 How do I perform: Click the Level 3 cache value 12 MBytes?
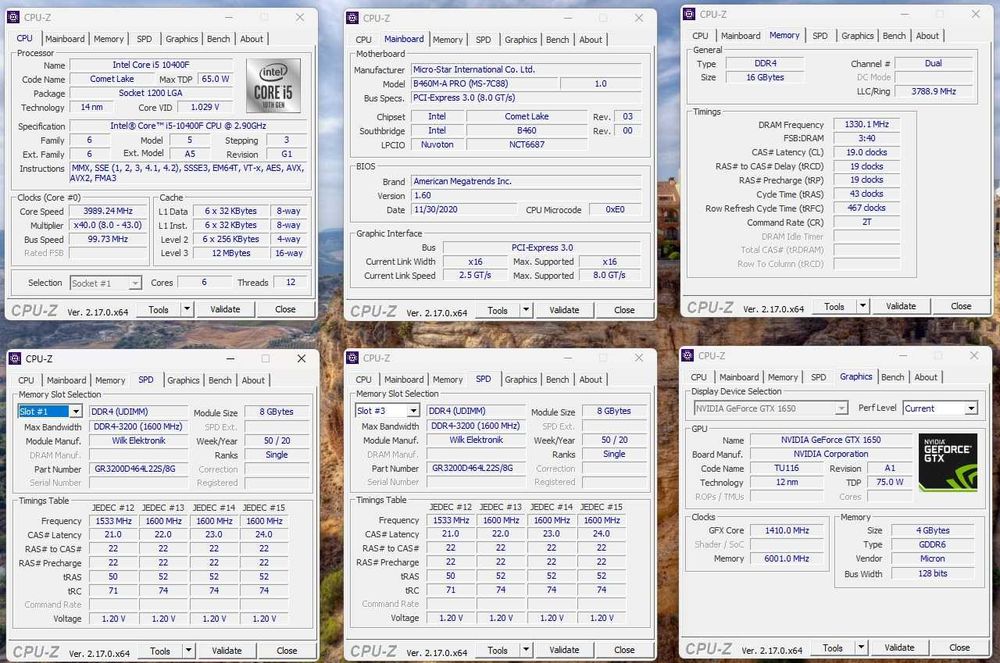click(x=231, y=253)
